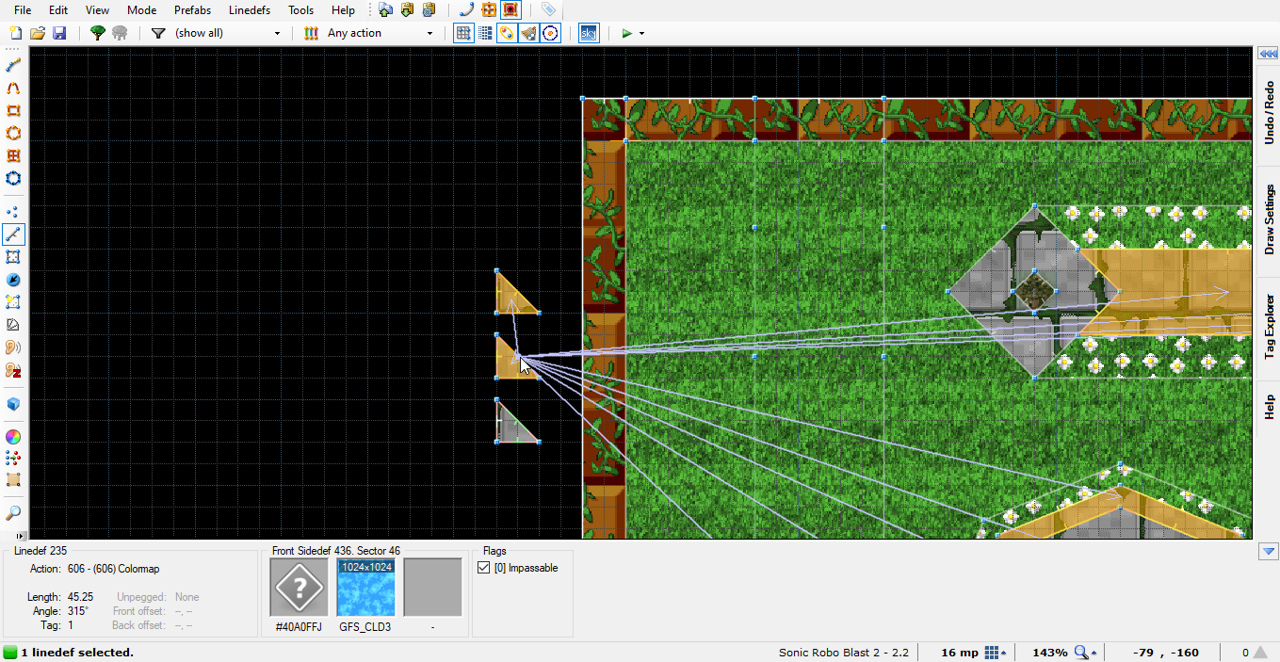Image resolution: width=1280 pixels, height=662 pixels.
Task: Click the yellow-dotted square mode icon
Action: point(14,302)
